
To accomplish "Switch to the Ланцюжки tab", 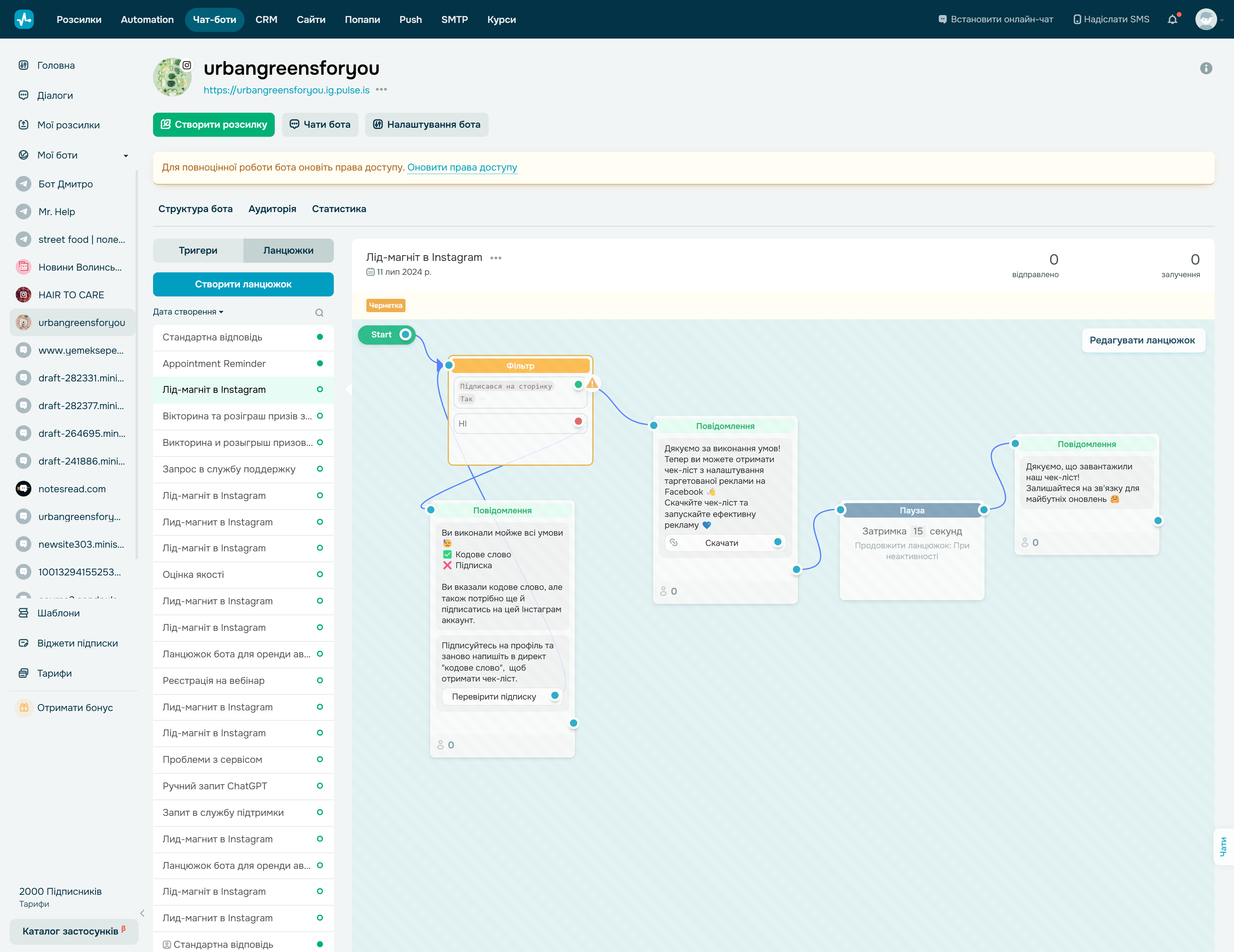I will coord(288,250).
